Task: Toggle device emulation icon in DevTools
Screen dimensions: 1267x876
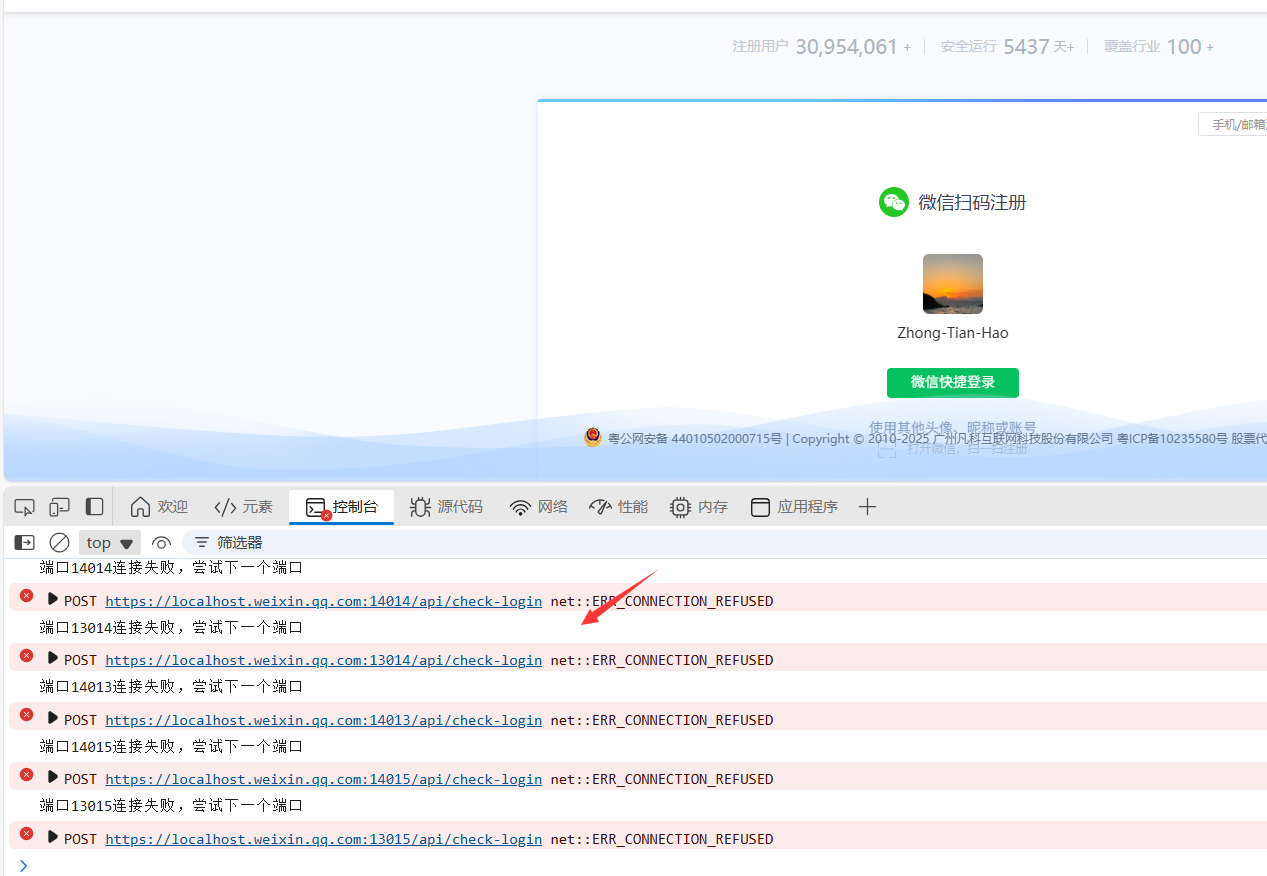Action: pyautogui.click(x=60, y=507)
